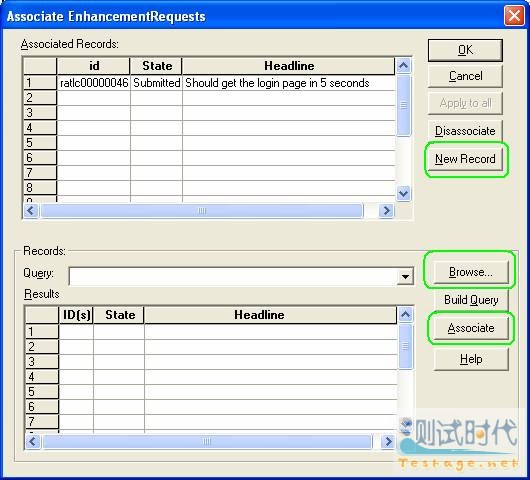Screen dimensions: 530x480
Task: Click the OK button
Action: pos(465,50)
